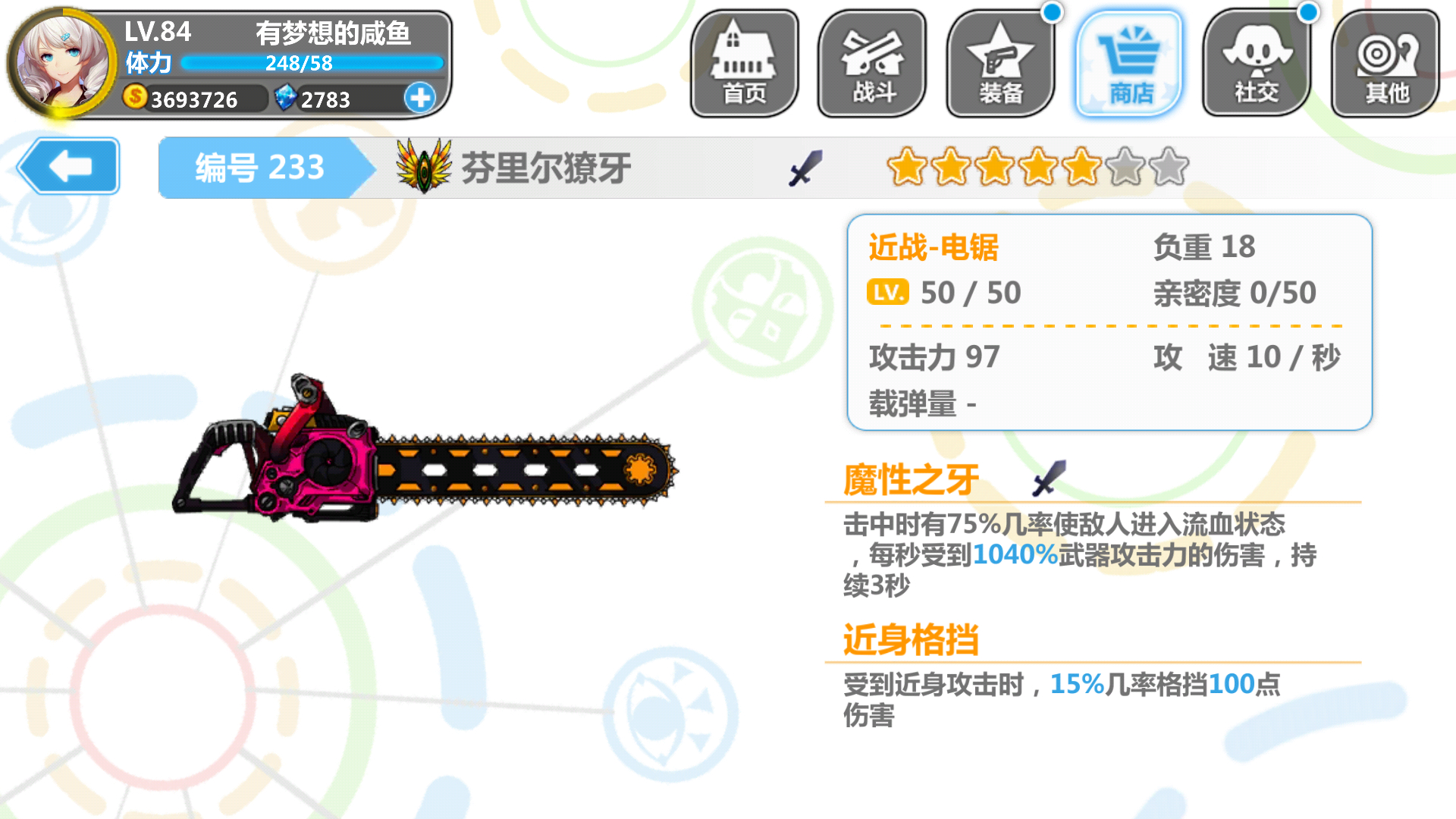Click the blue back arrow button
Screen dimensions: 1456x819
pyautogui.click(x=68, y=166)
